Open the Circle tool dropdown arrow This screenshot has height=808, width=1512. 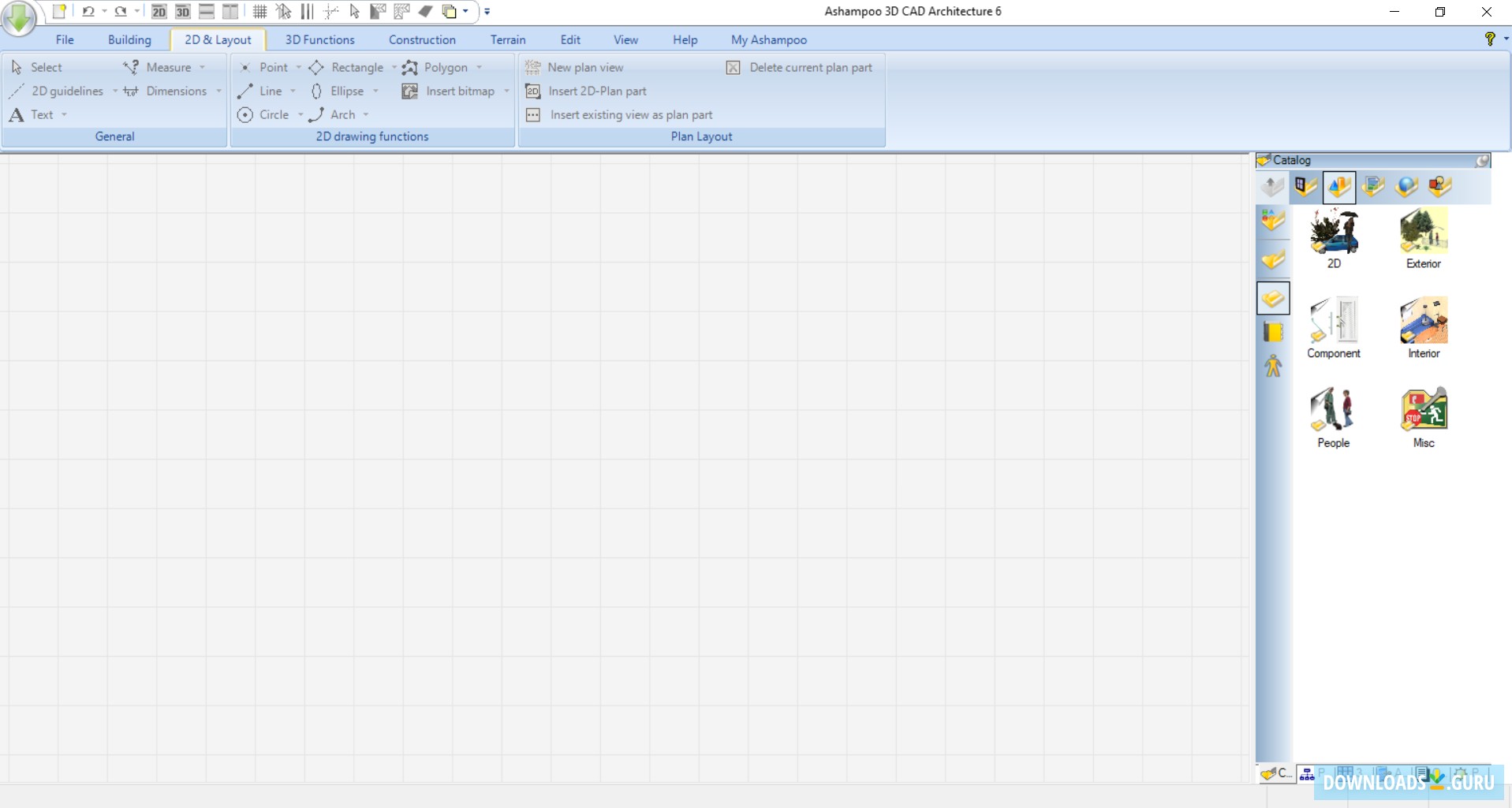pos(300,115)
